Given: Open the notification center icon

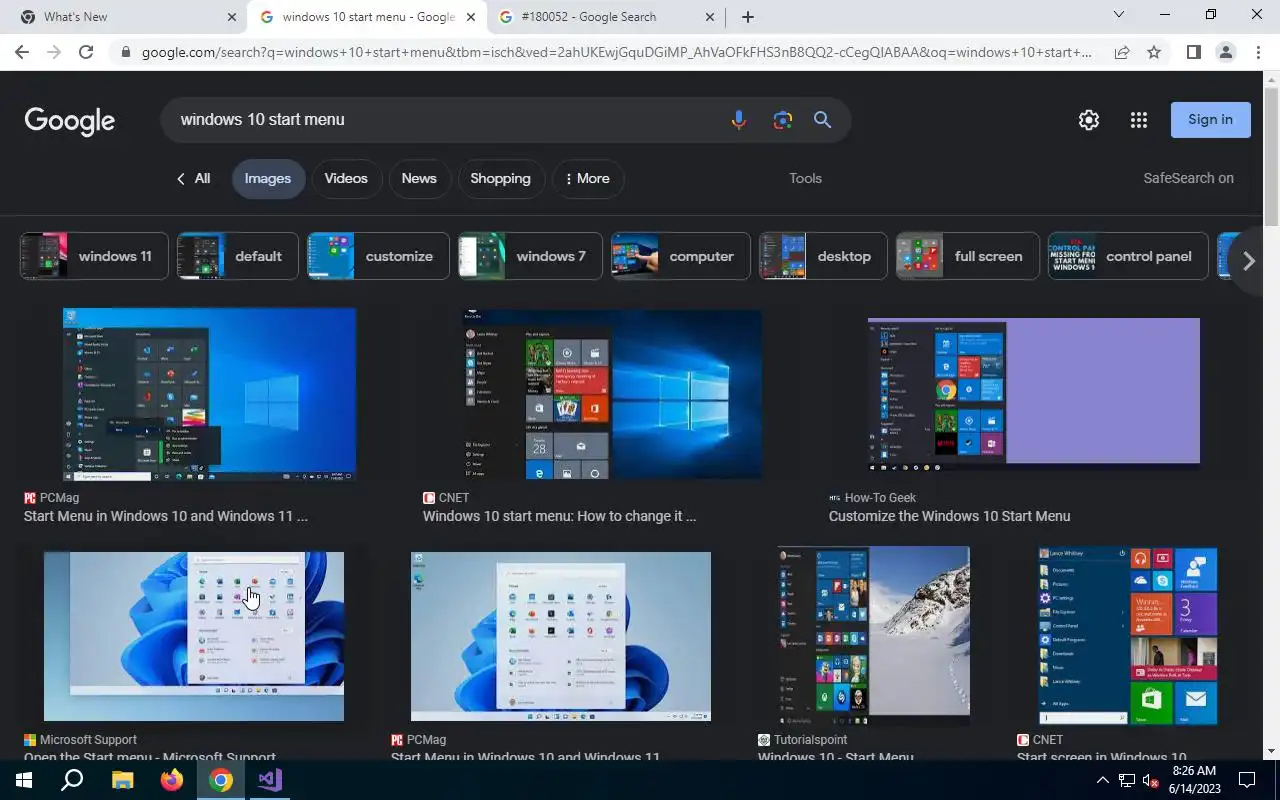Looking at the screenshot, I should 1247,780.
